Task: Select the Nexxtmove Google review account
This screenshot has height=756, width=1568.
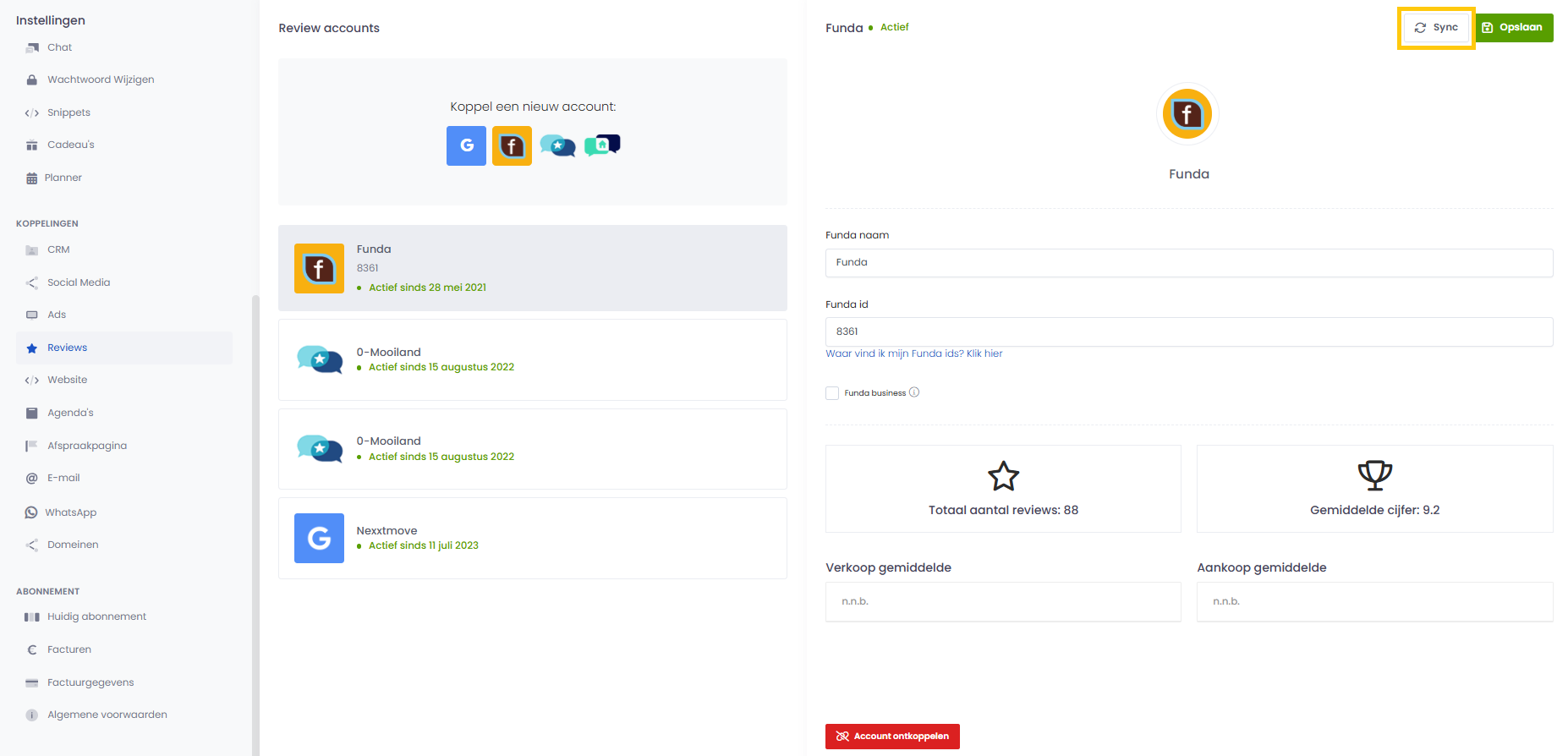Action: [x=532, y=538]
